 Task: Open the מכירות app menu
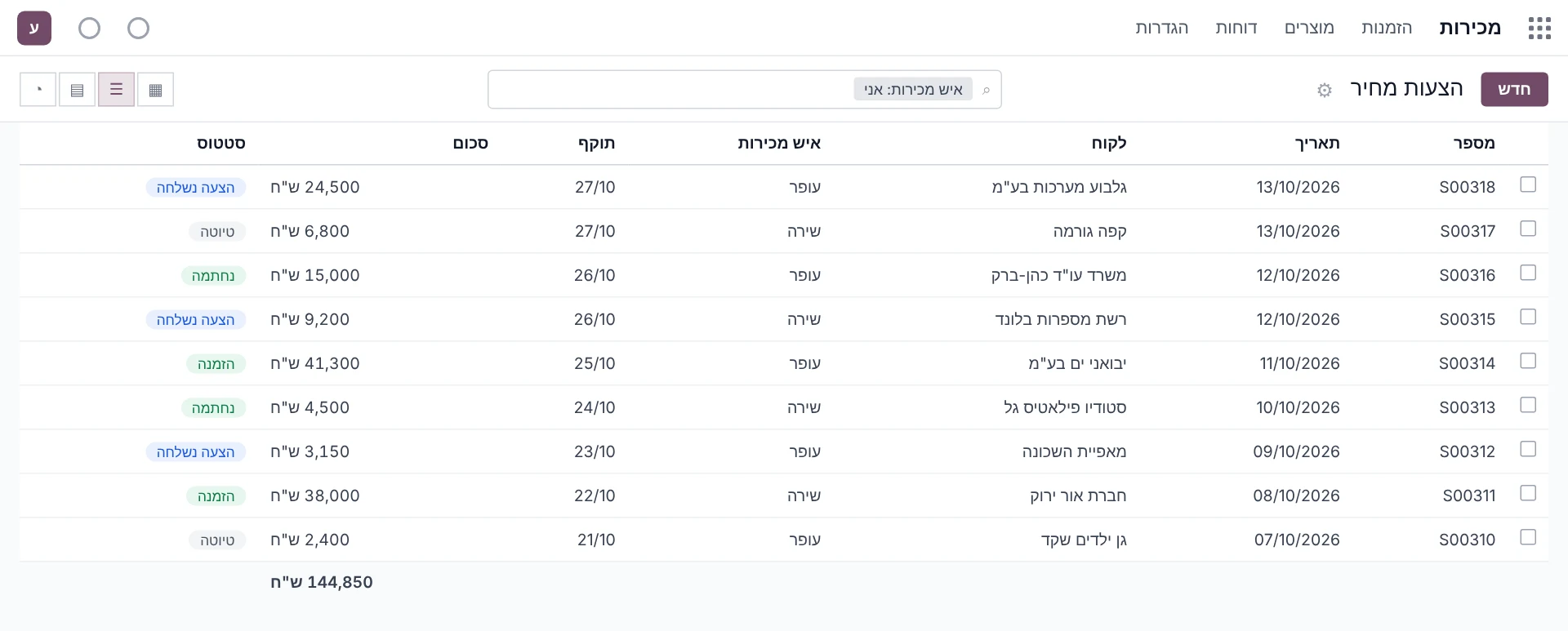(x=1470, y=28)
